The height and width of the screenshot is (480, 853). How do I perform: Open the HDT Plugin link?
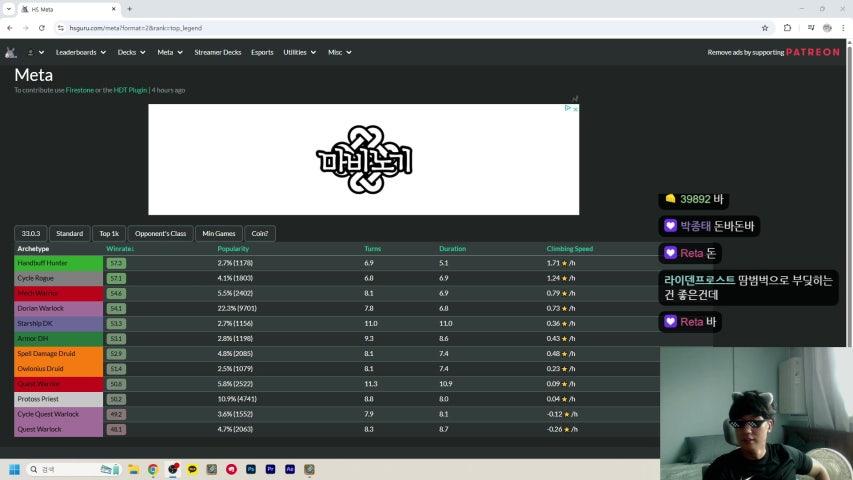130,90
